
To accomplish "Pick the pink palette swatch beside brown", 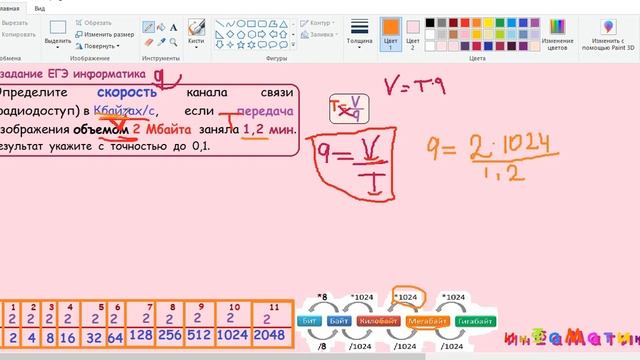I will (x=465, y=34).
